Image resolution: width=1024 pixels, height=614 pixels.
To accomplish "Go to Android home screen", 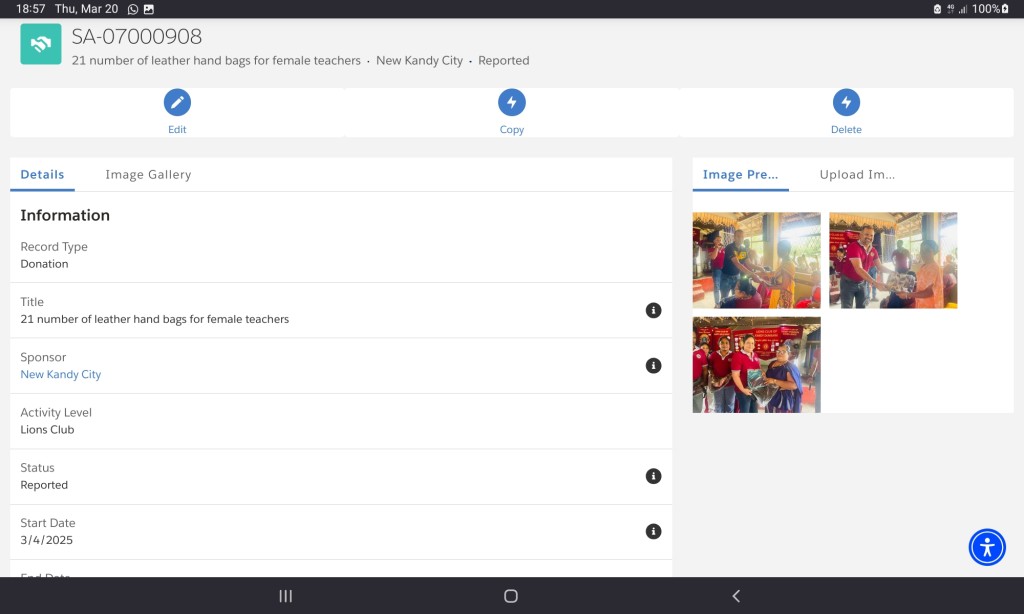I will [511, 596].
